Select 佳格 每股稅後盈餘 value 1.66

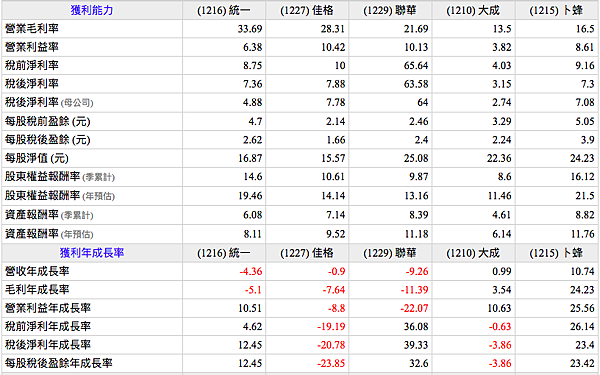336,140
